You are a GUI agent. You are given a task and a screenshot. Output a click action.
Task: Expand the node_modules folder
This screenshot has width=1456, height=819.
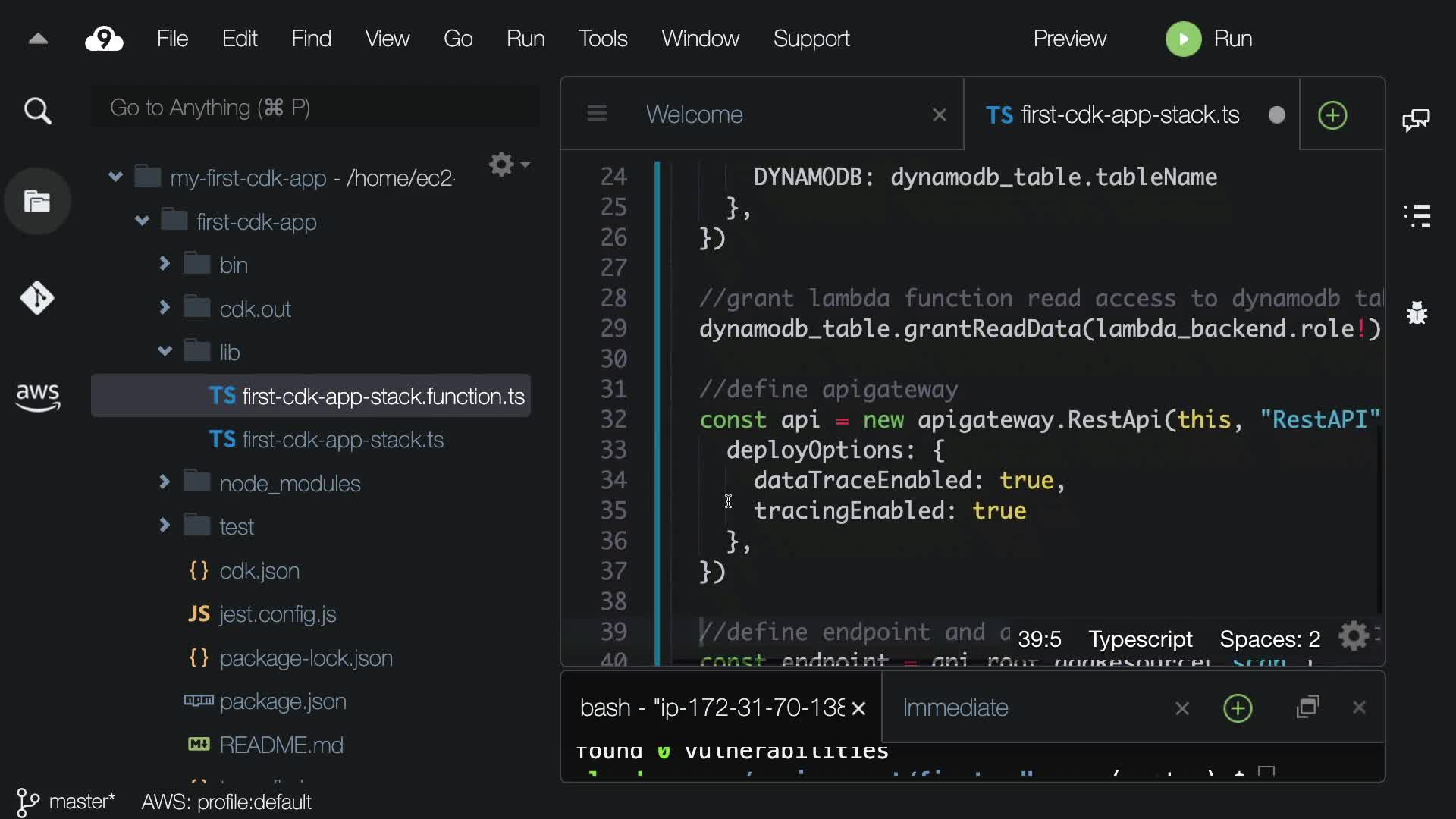coord(165,482)
